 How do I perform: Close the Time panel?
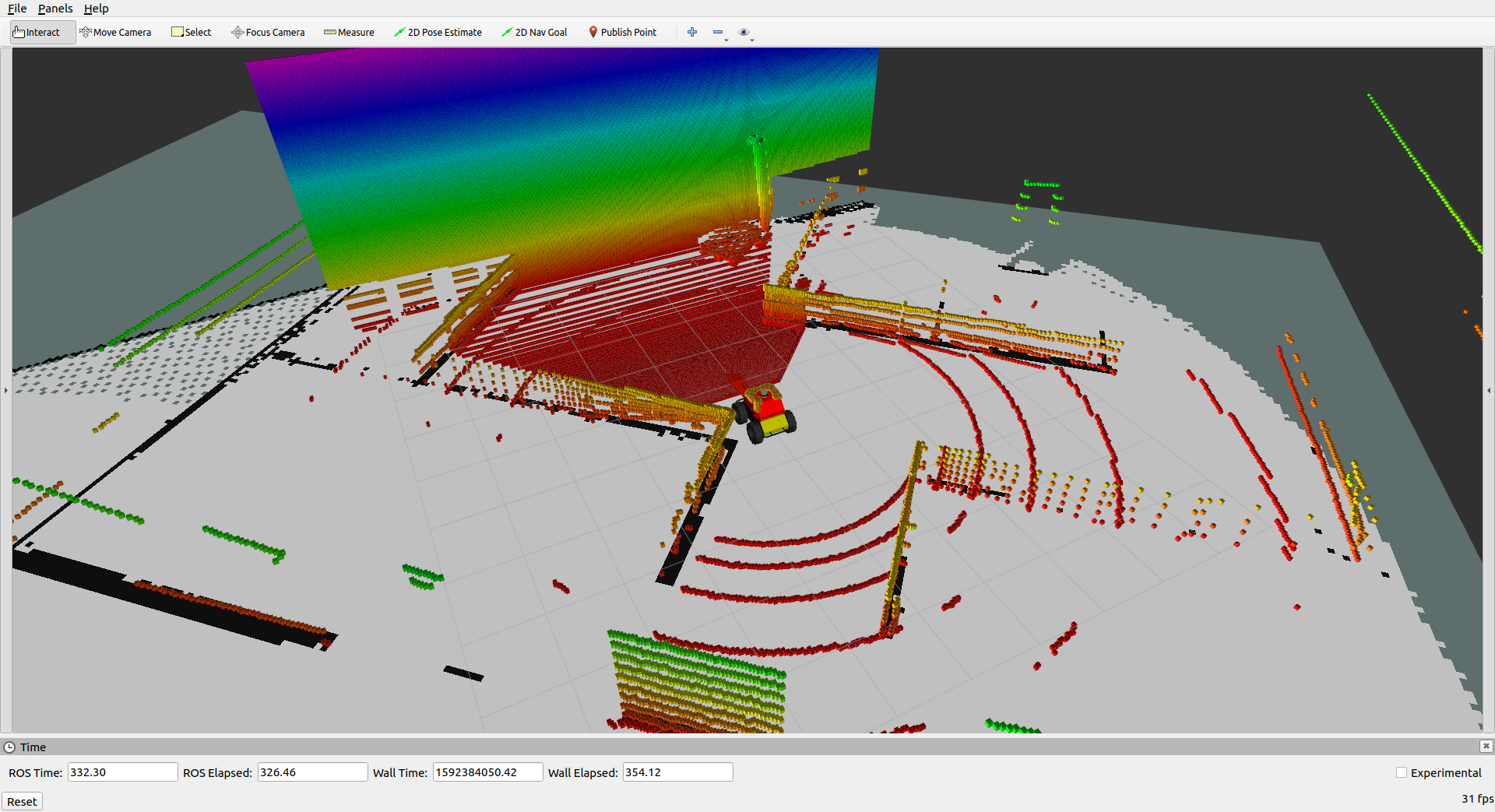click(x=1486, y=746)
